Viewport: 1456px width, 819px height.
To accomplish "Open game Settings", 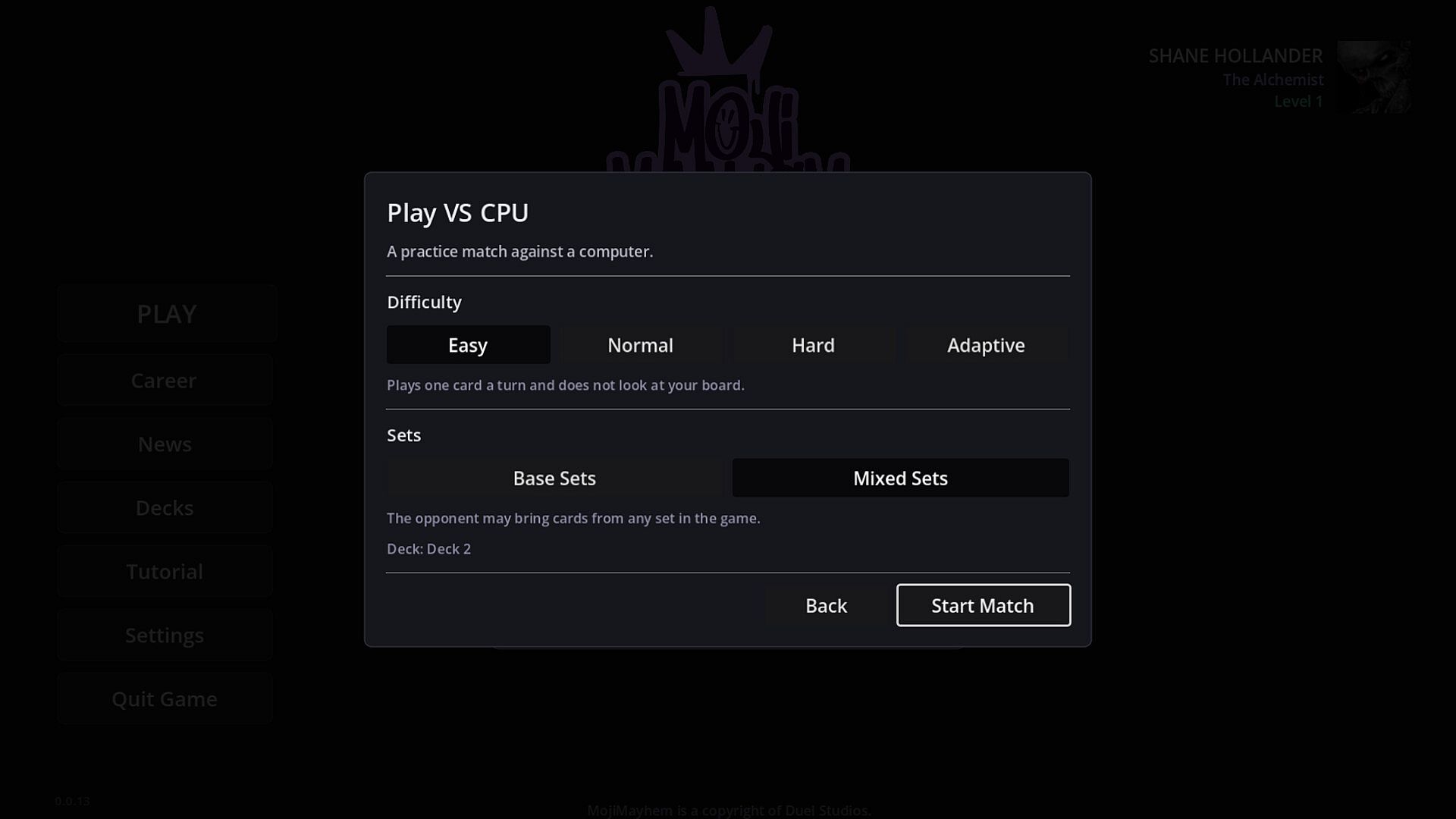I will tap(165, 635).
